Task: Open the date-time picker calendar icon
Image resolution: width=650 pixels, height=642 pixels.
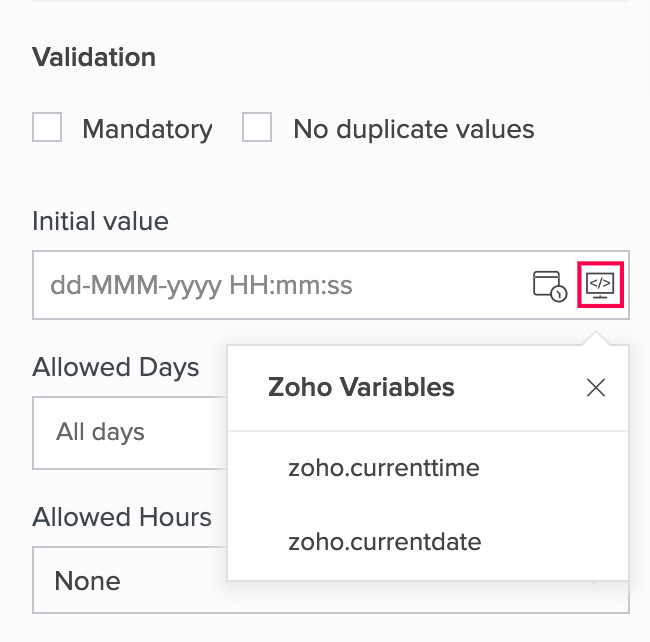Action: 549,286
